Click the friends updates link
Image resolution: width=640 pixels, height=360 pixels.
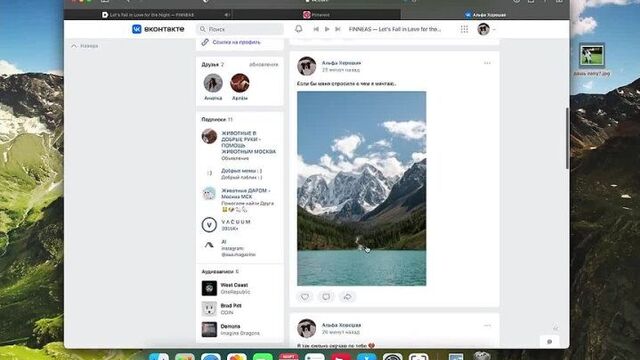[x=264, y=64]
